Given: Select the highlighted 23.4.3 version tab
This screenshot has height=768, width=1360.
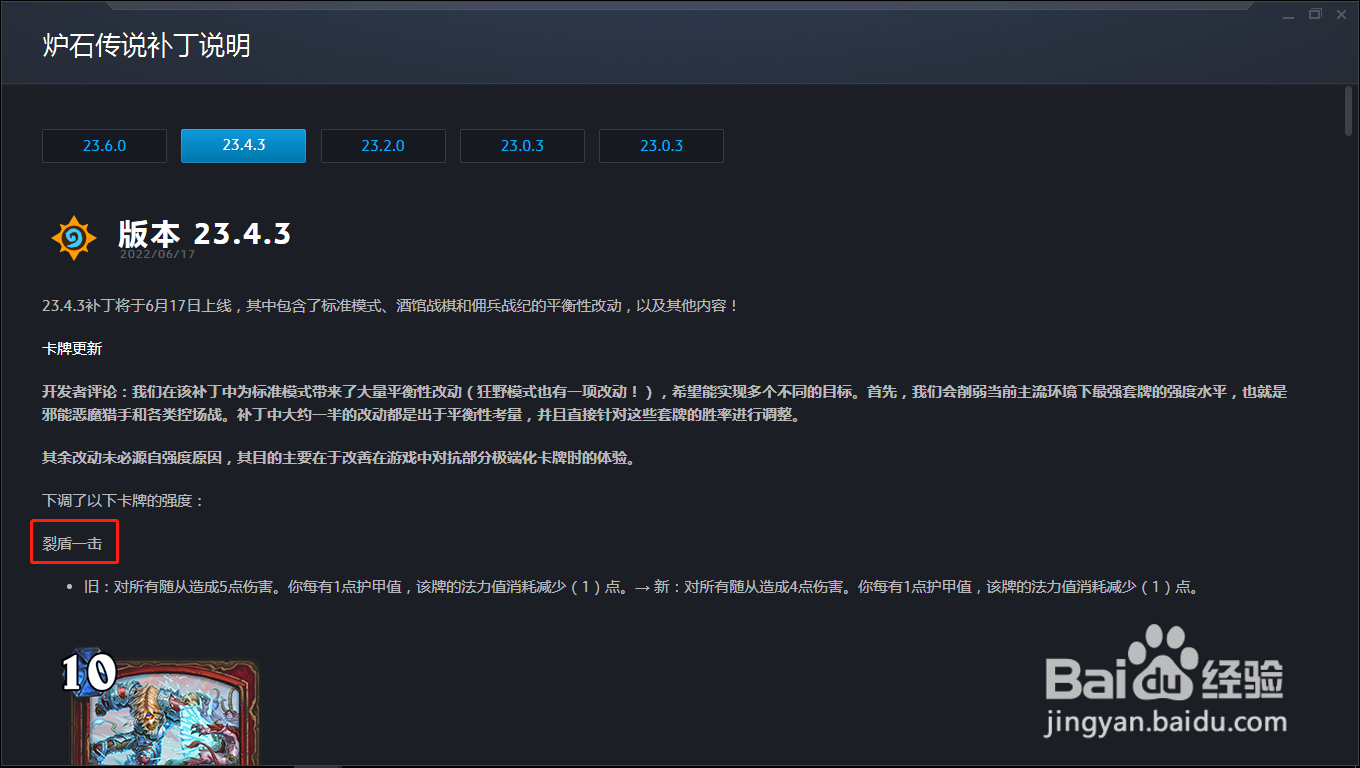Looking at the screenshot, I should point(243,146).
